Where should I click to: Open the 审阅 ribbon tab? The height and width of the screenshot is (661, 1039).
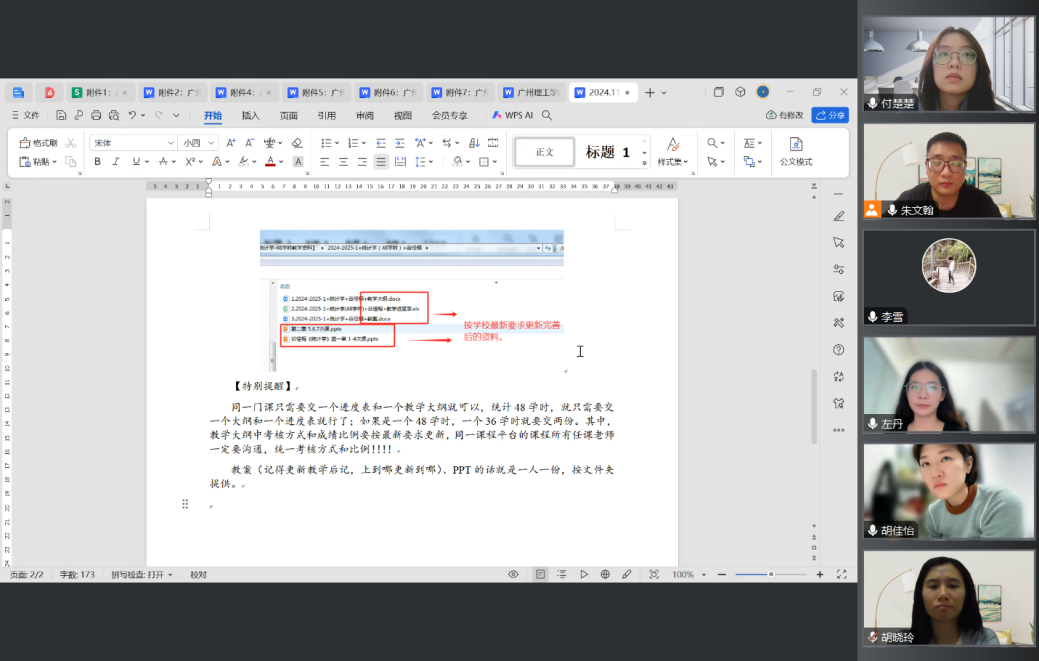[x=365, y=116]
